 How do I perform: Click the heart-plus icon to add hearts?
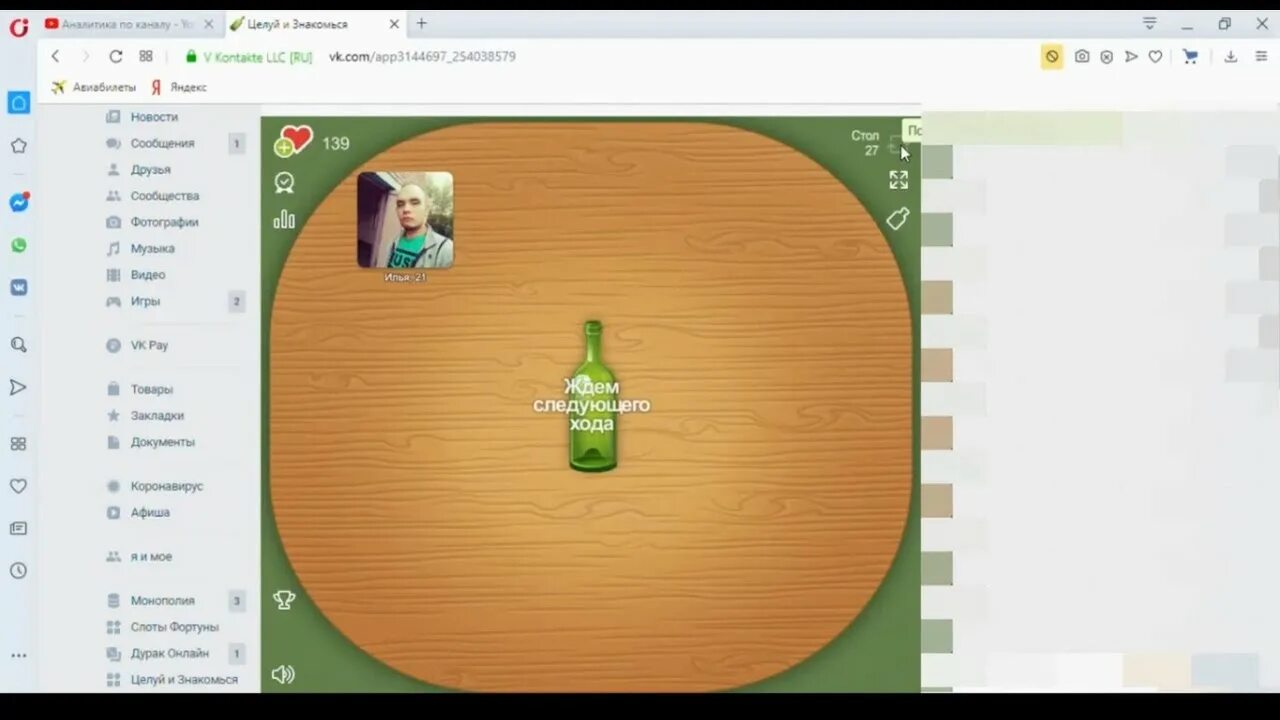click(293, 141)
